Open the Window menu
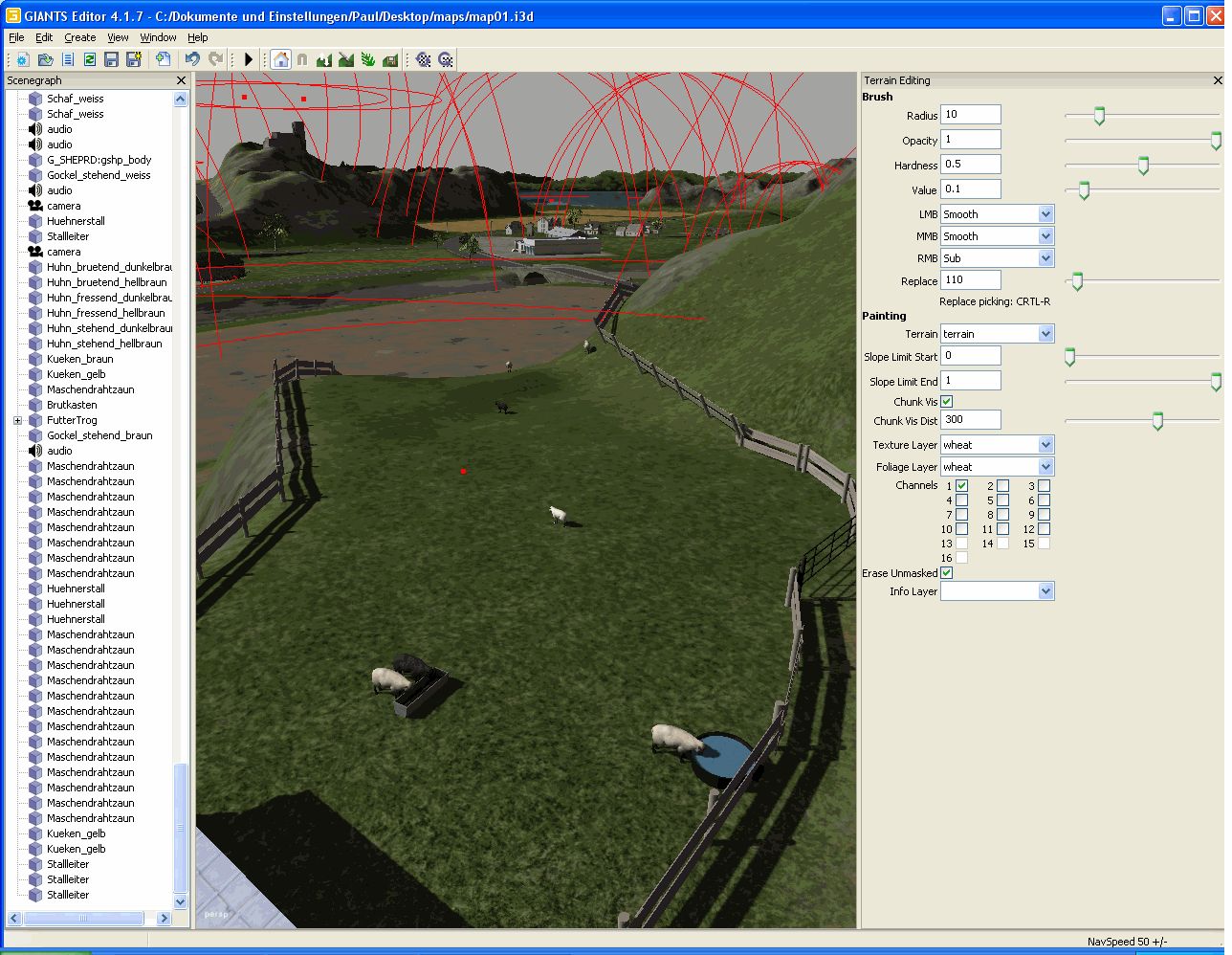Viewport: 1232px width, 955px height. (x=158, y=37)
